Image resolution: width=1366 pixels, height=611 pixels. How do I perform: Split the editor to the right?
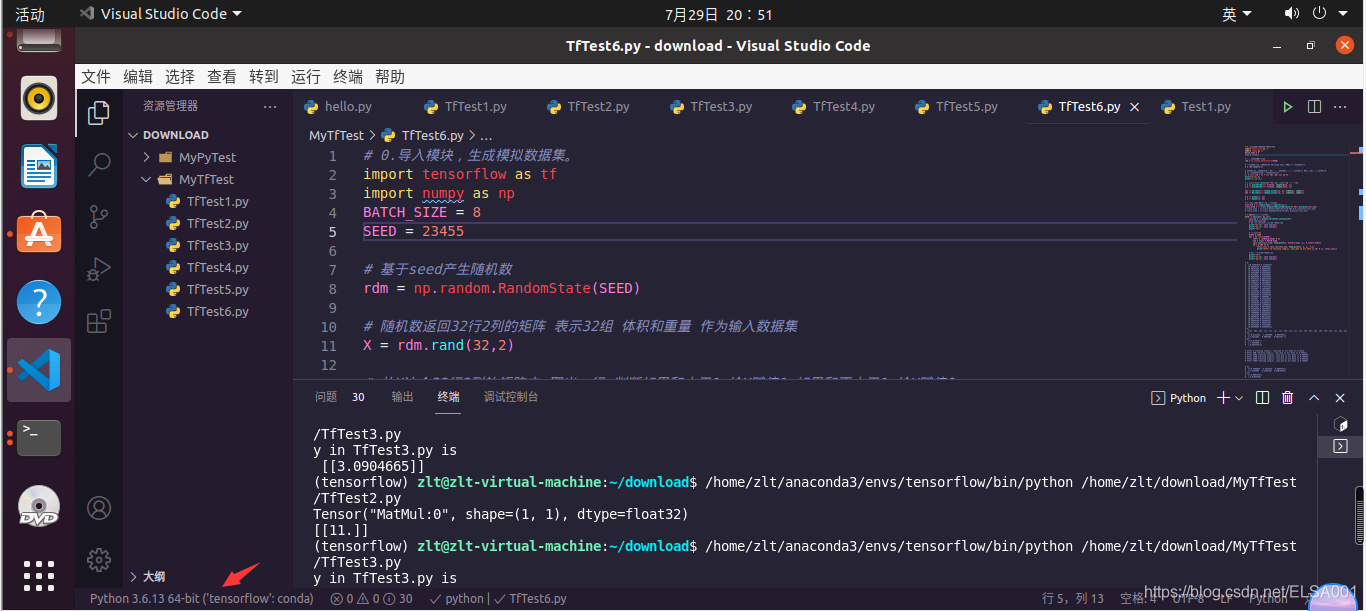1314,106
